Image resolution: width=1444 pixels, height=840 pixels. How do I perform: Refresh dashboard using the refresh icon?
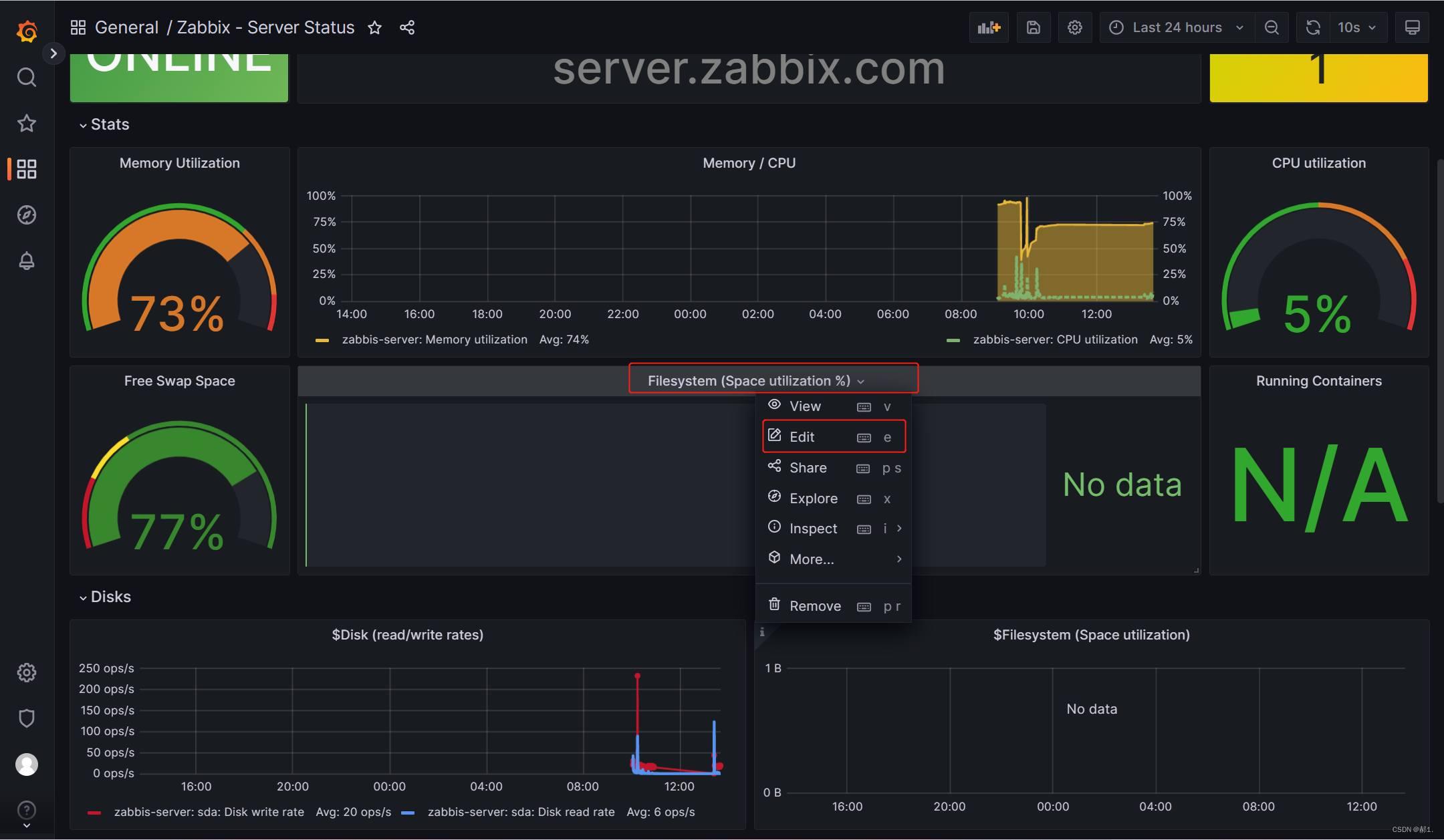tap(1313, 27)
